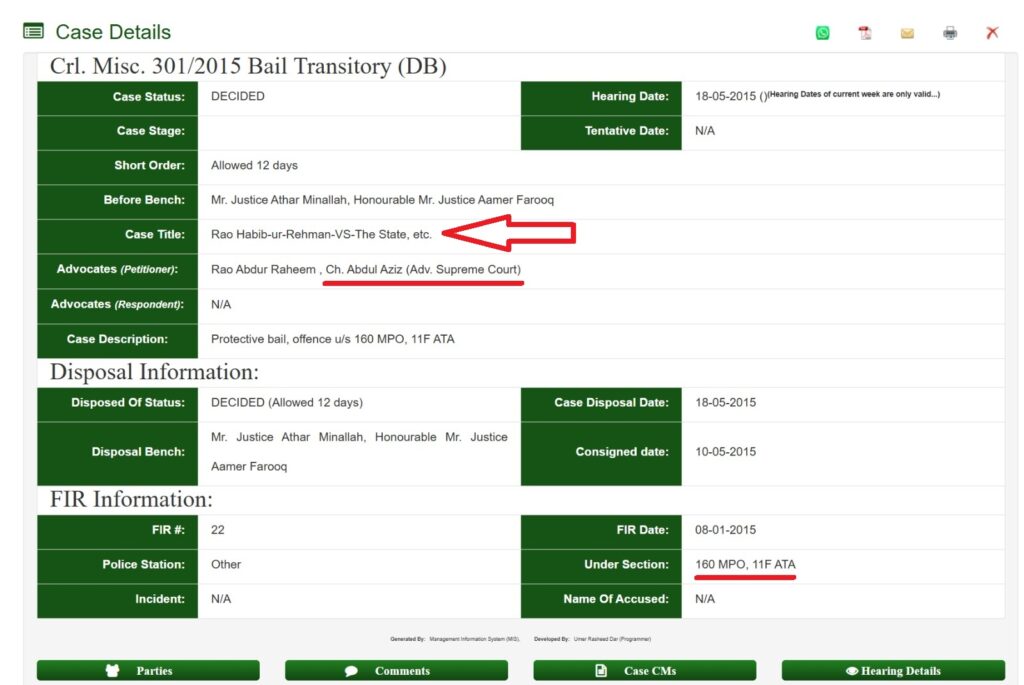Click the speech bubble icon on Comments

tap(351, 671)
